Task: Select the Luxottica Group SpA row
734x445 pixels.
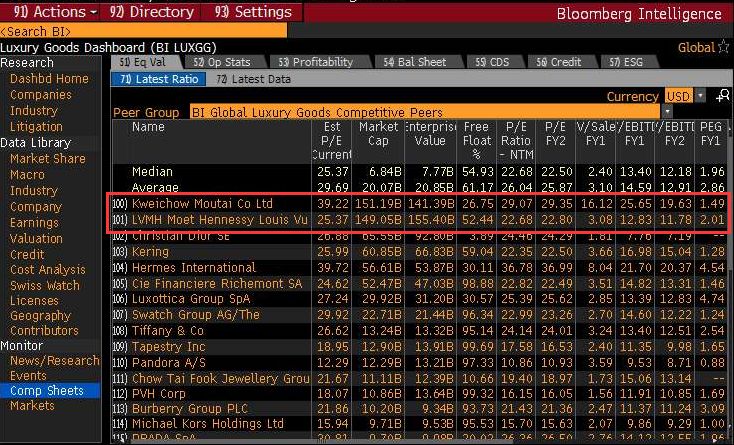Action: pos(419,299)
